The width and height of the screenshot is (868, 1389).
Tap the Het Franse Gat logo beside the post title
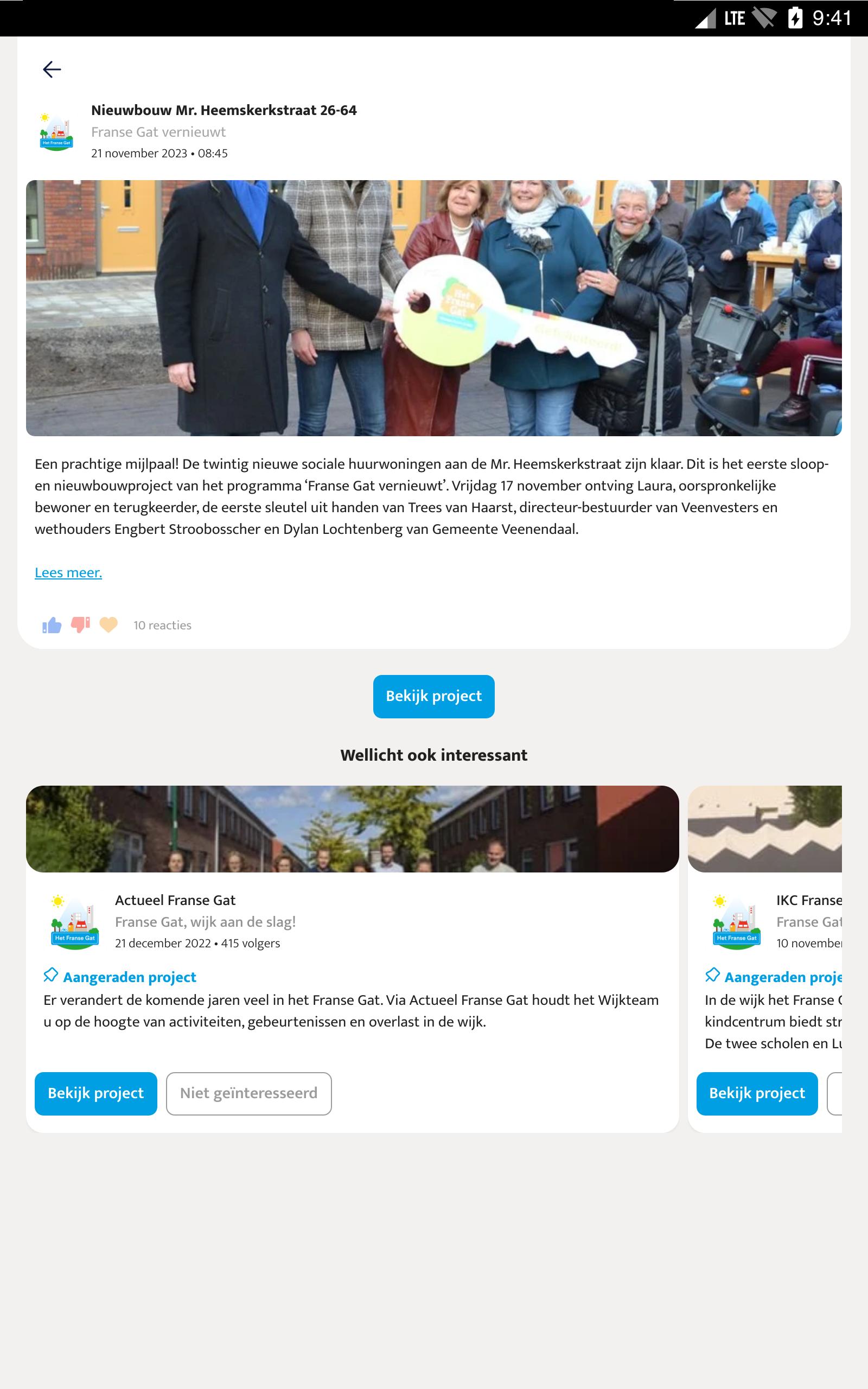coord(56,131)
